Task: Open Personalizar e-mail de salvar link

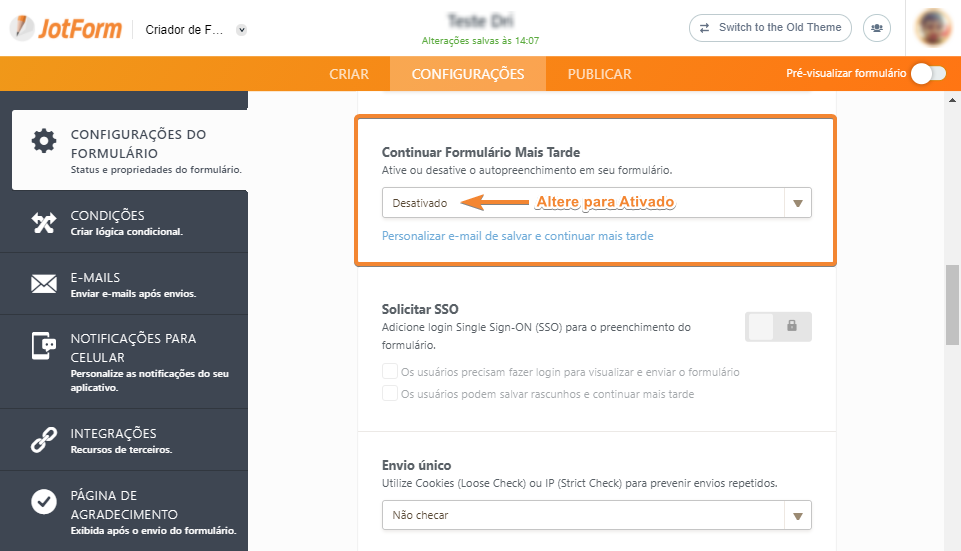Action: coord(517,236)
